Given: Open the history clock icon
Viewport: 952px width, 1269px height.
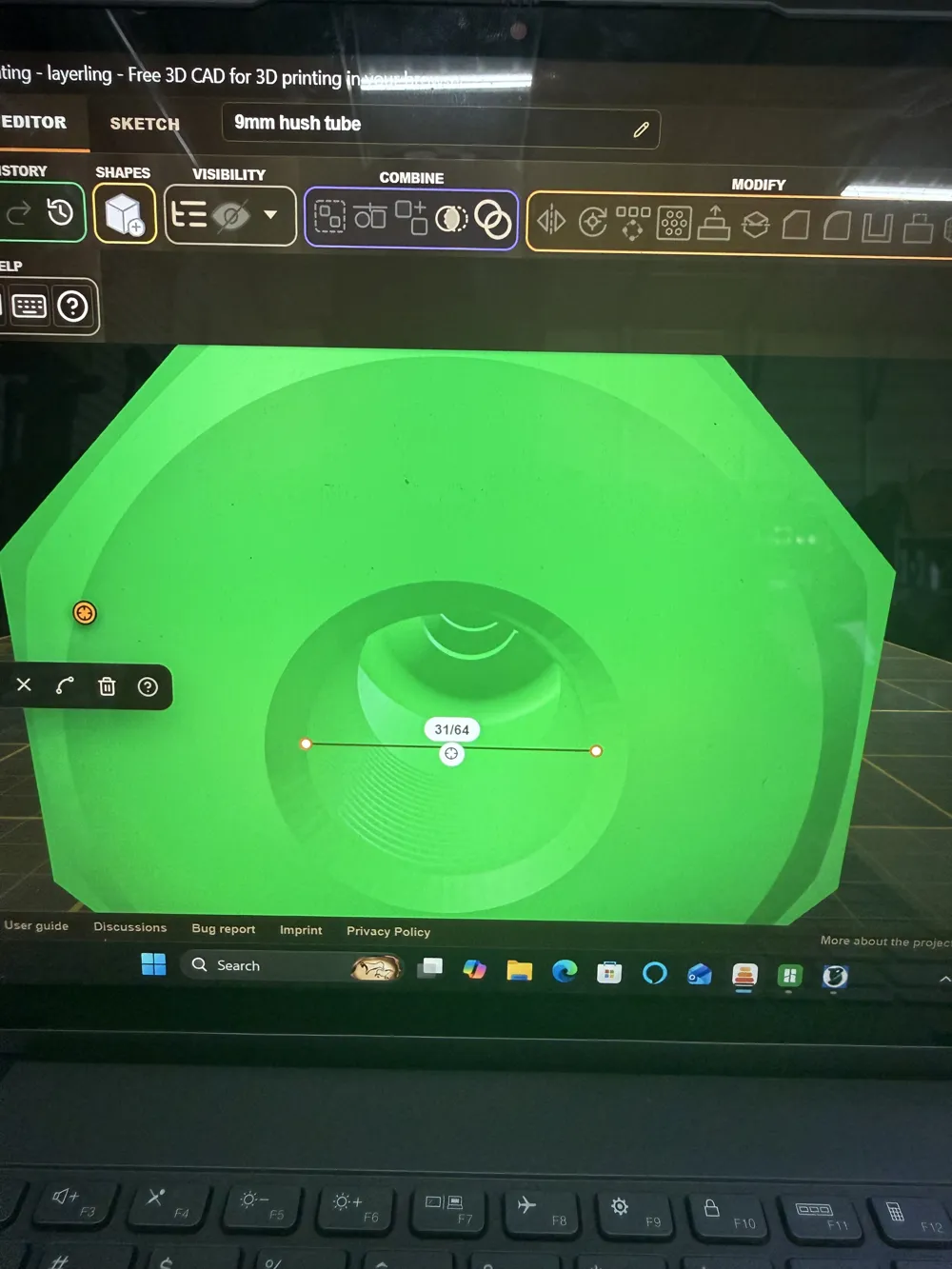Looking at the screenshot, I should click(x=60, y=212).
